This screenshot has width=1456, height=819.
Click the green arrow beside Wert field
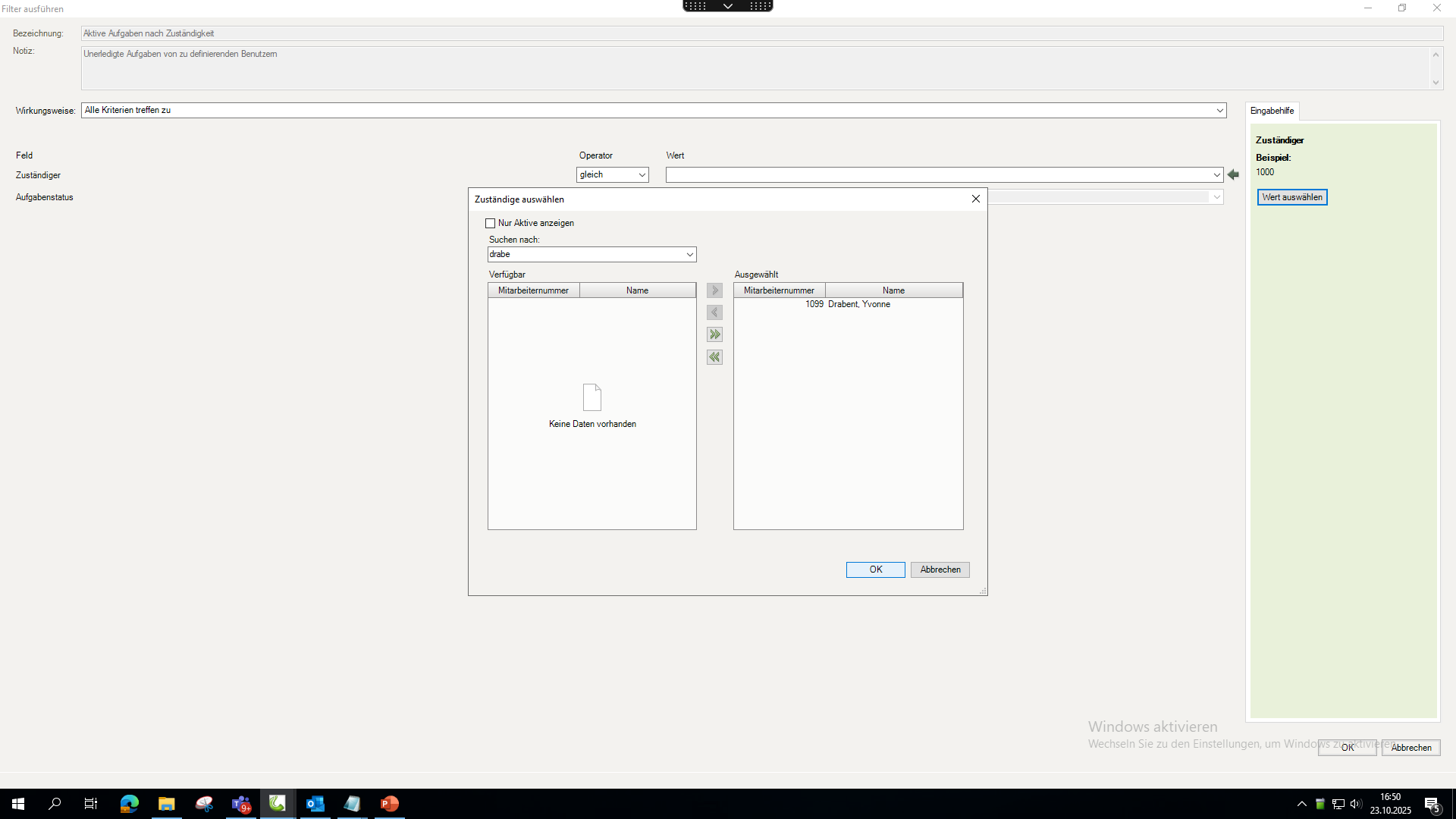(1233, 175)
